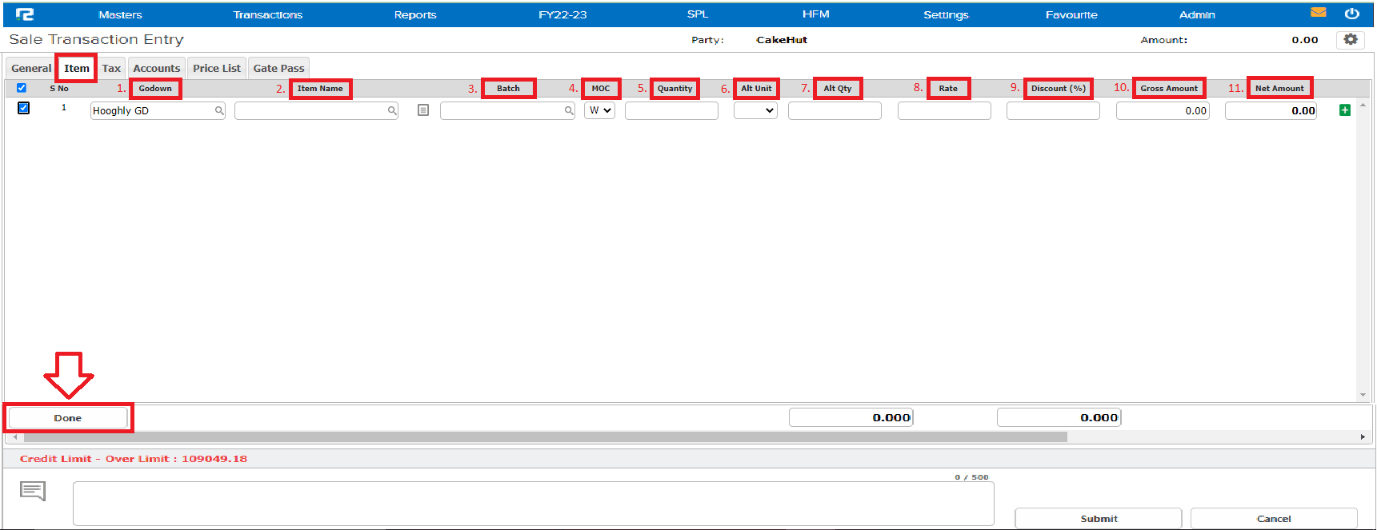Click the Quantity column header

(x=675, y=88)
